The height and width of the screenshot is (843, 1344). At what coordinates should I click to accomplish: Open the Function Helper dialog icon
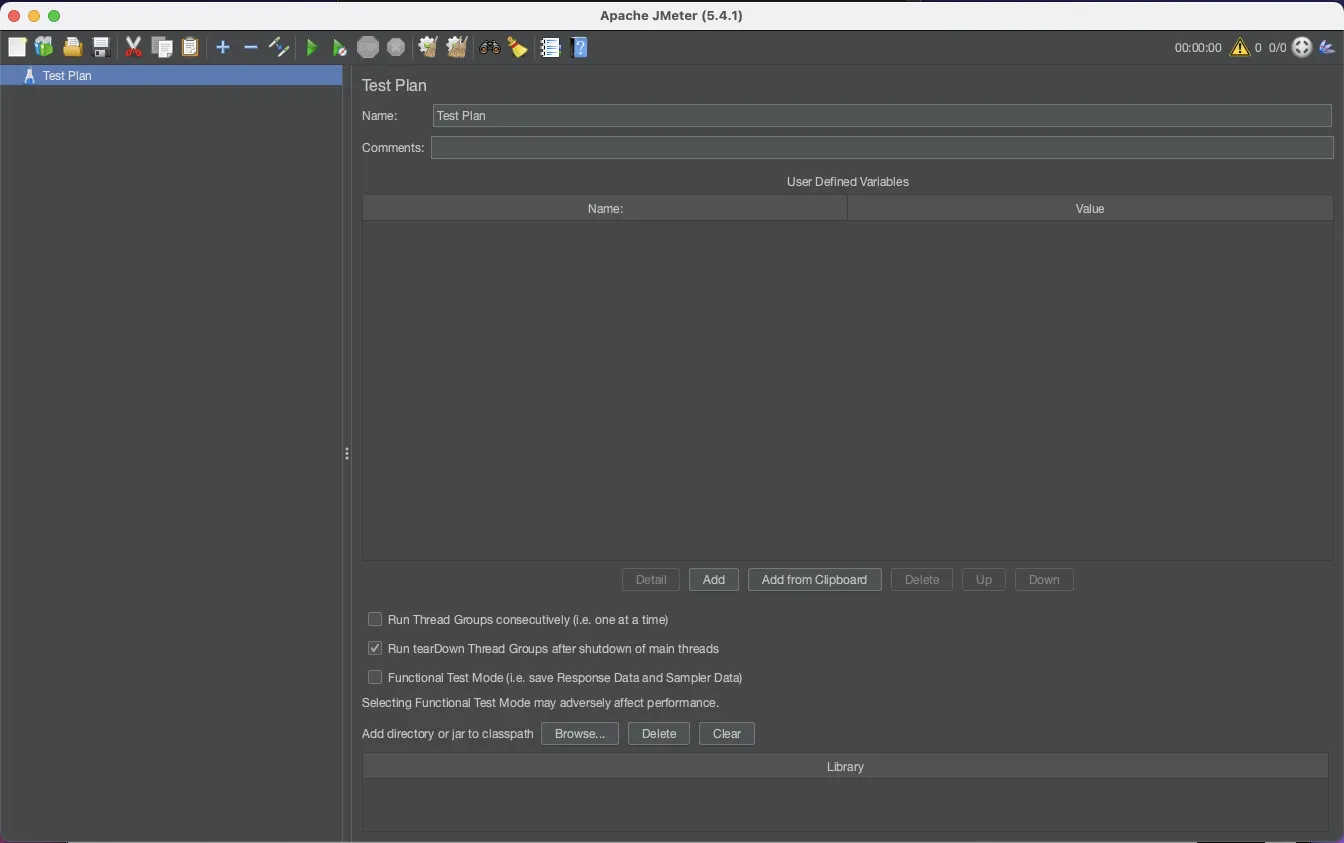tap(550, 47)
